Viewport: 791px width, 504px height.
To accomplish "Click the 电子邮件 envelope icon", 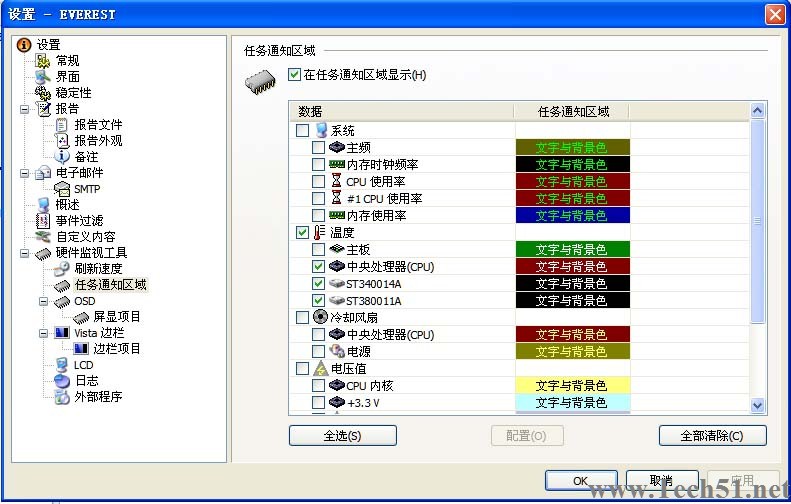I will pos(43,173).
